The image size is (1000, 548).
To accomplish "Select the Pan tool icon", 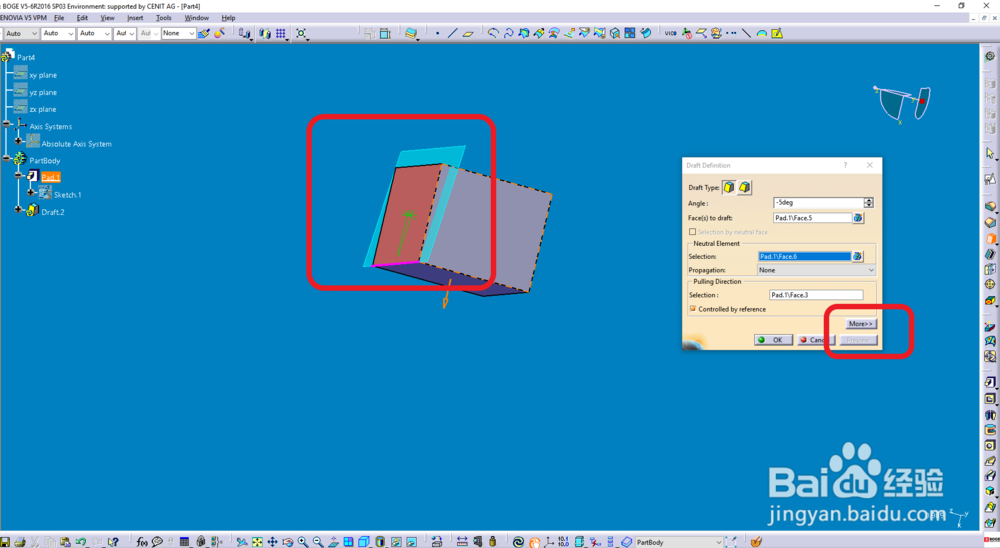I will pos(272,542).
